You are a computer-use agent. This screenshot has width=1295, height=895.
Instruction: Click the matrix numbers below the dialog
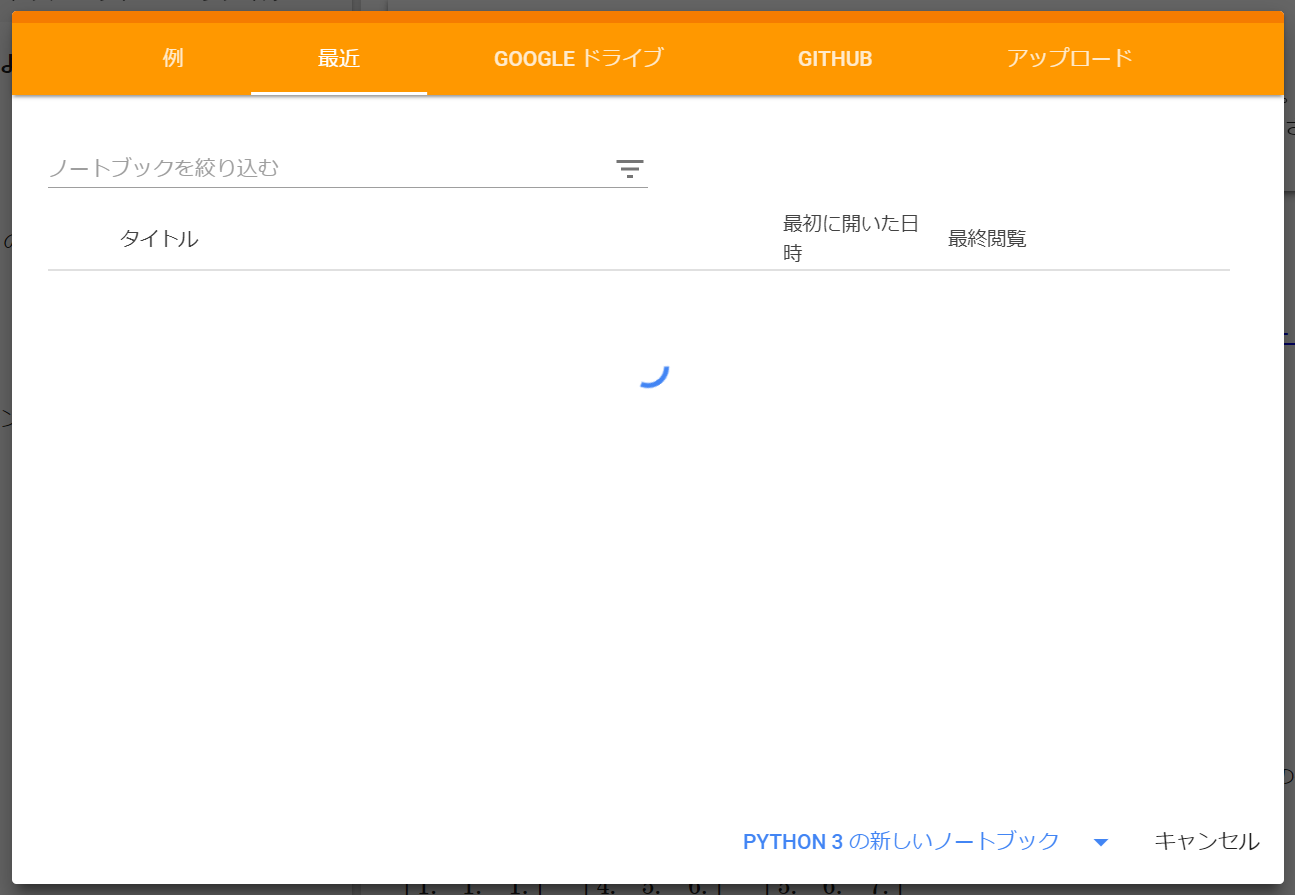coord(650,888)
